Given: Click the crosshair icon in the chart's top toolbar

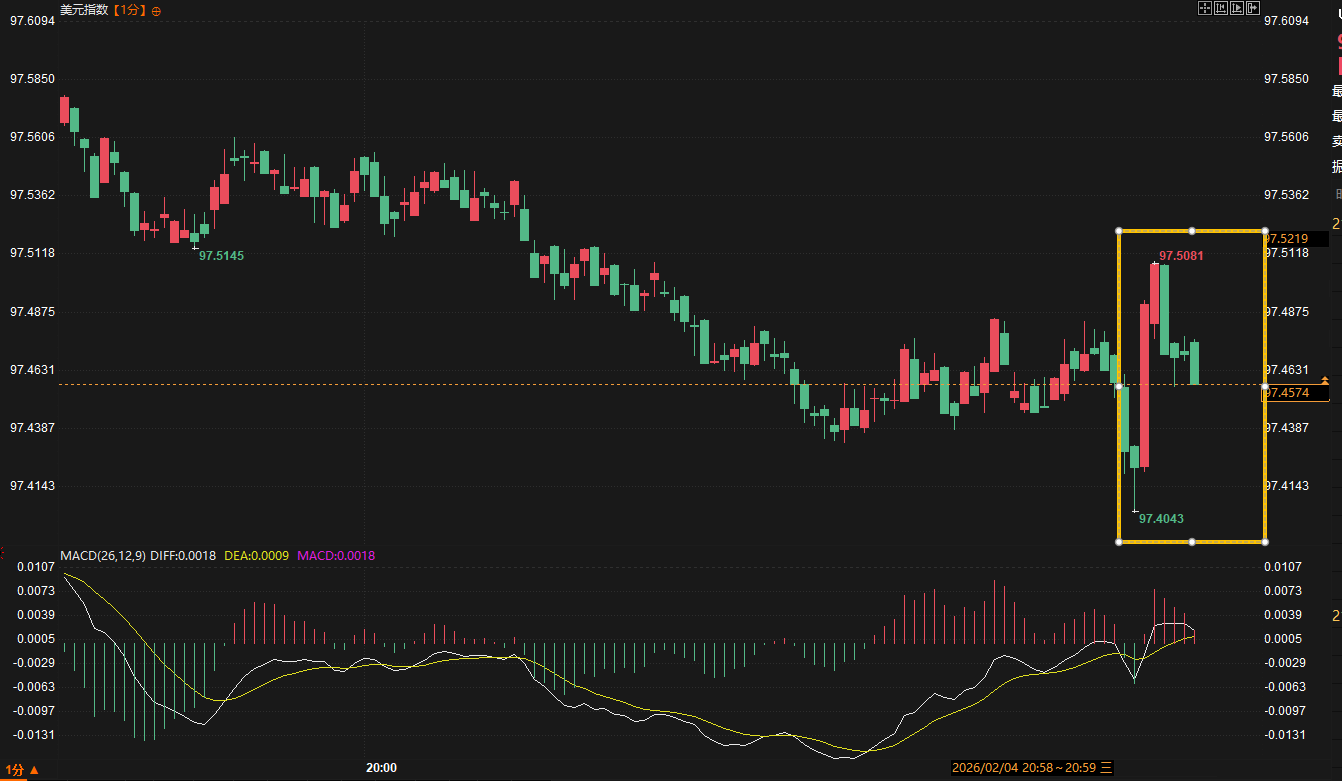Looking at the screenshot, I should click(1205, 8).
